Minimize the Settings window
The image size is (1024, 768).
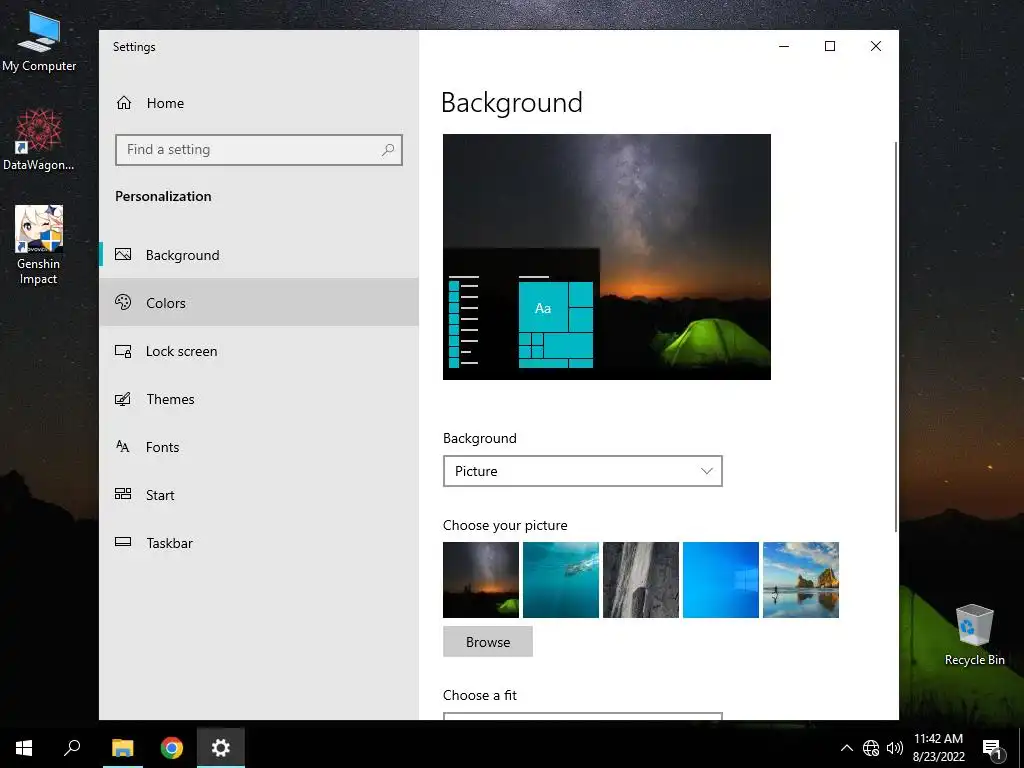(784, 46)
